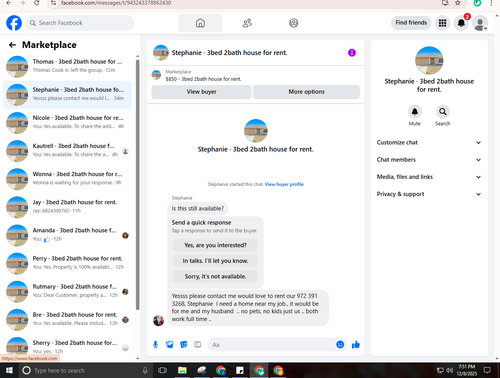The width and height of the screenshot is (500, 378).
Task: Go back from Marketplace with the arrow
Action: point(12,45)
